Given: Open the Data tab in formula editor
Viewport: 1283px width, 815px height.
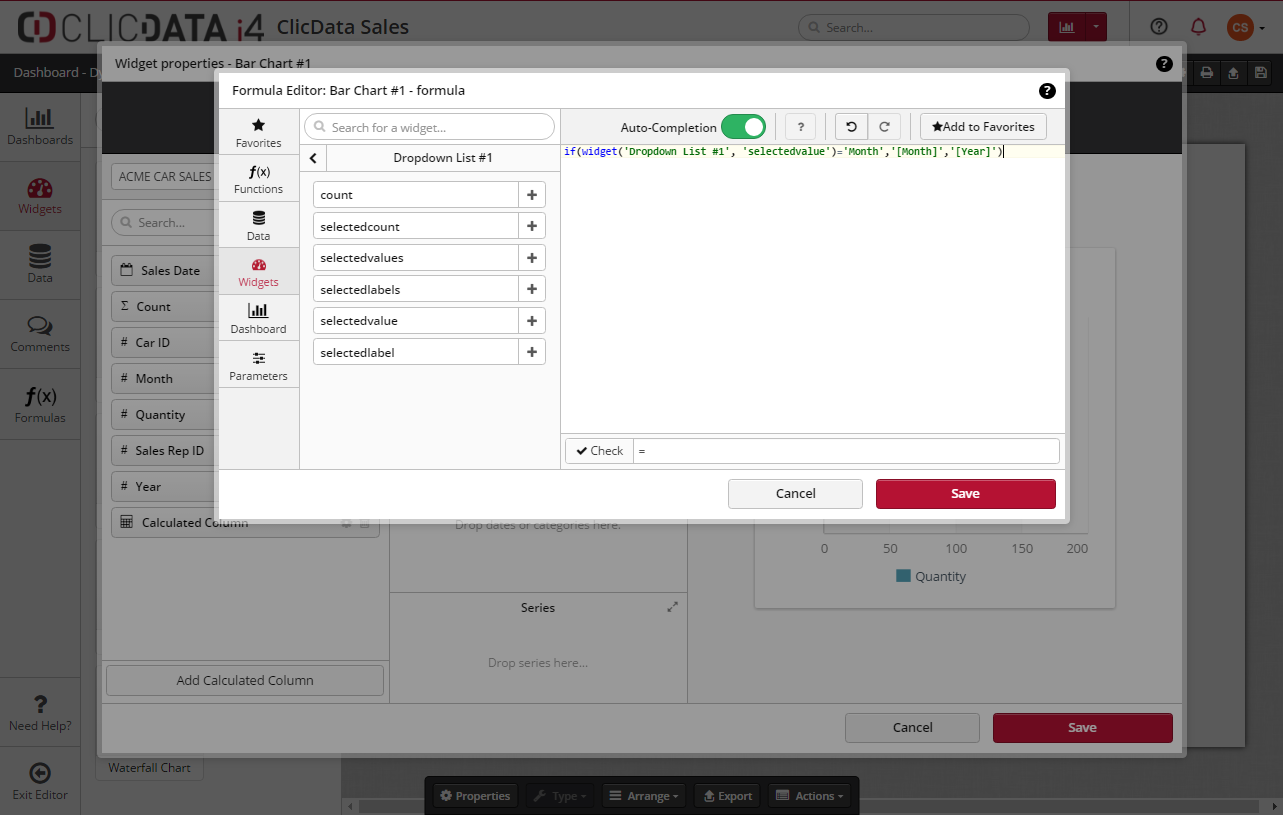Looking at the screenshot, I should click(259, 225).
